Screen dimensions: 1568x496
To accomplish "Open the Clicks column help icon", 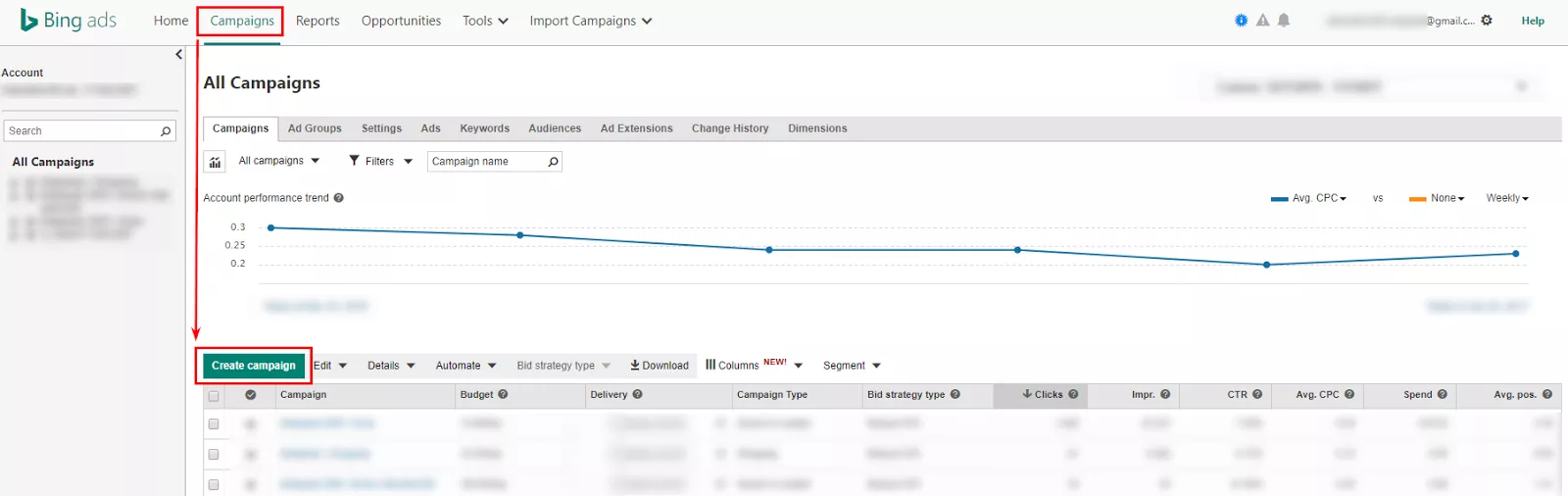I will pos(1073,395).
